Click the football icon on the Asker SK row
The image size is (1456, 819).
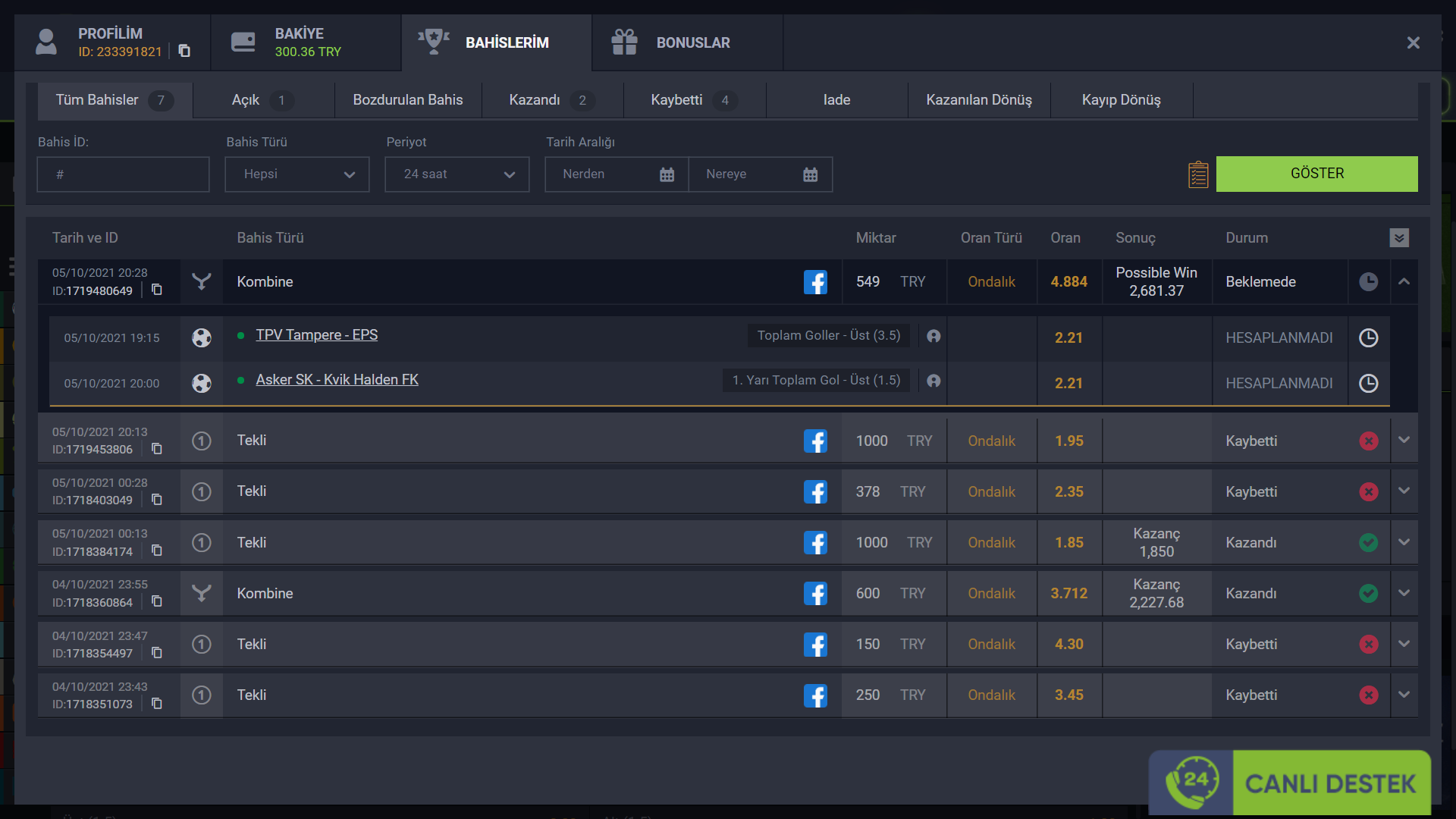(x=202, y=383)
